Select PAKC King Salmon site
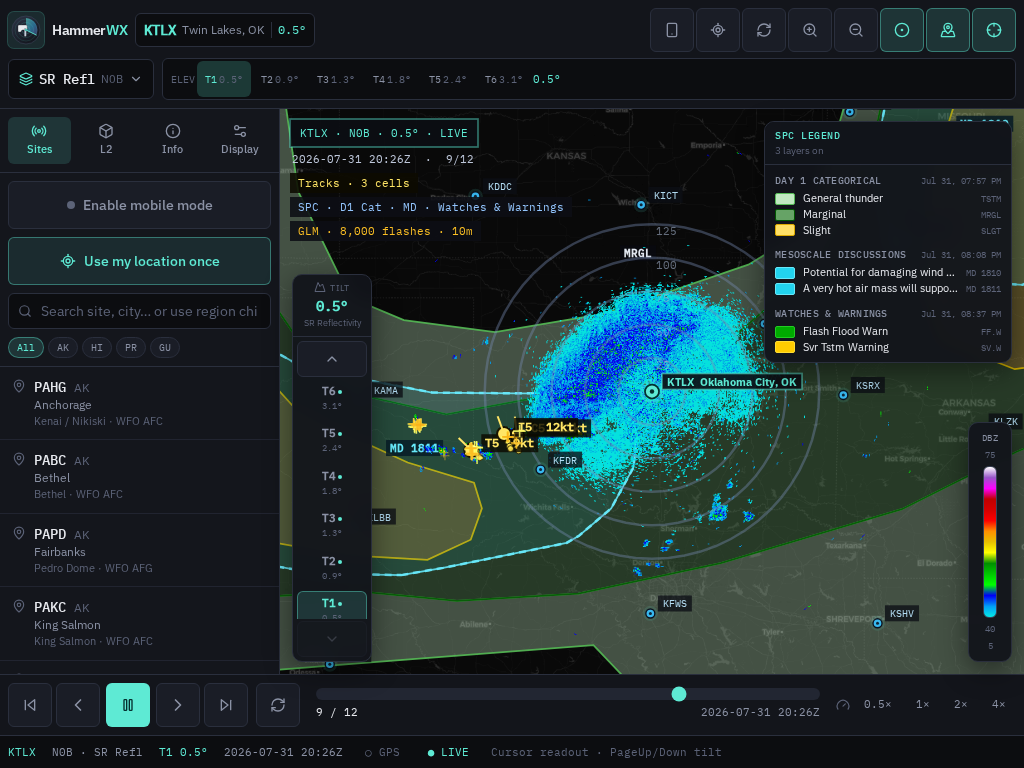This screenshot has width=1024, height=768. (140, 624)
